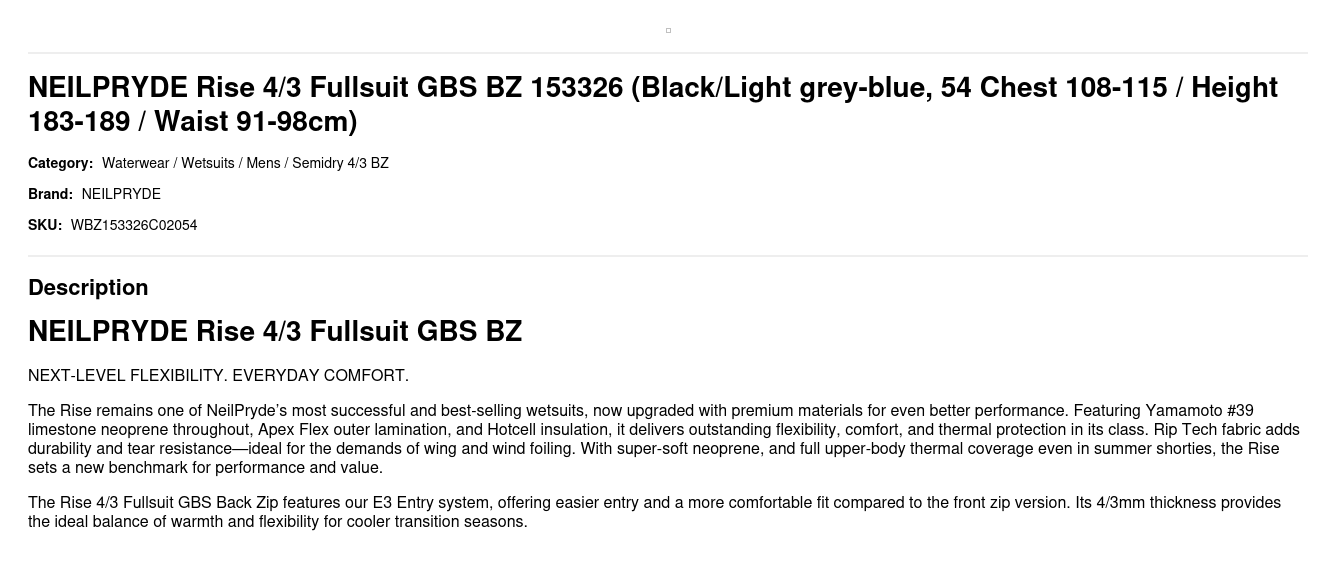
Task: Choose Mens in the category path
Action: 263,163
